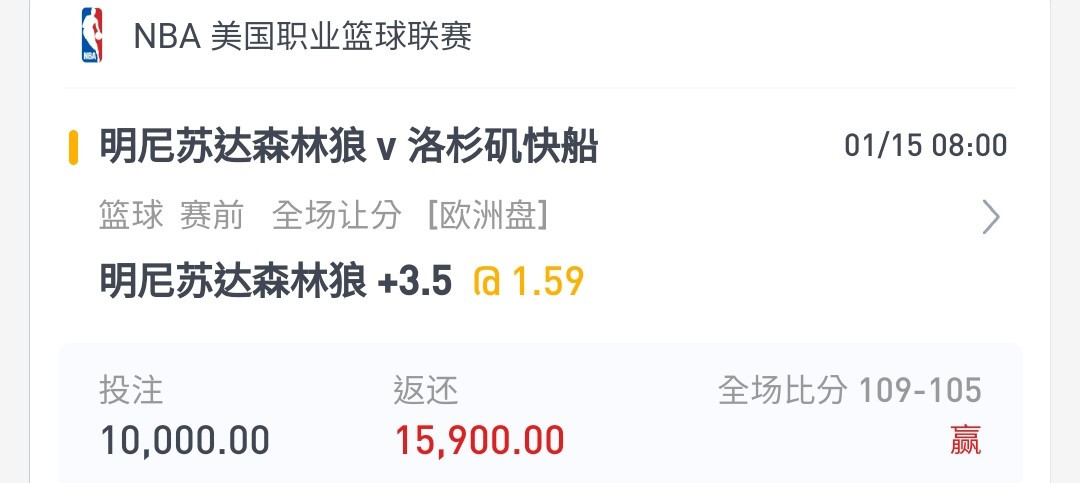This screenshot has width=1080, height=483.
Task: Tap the 全场比分 109-105 final score
Action: click(x=850, y=390)
